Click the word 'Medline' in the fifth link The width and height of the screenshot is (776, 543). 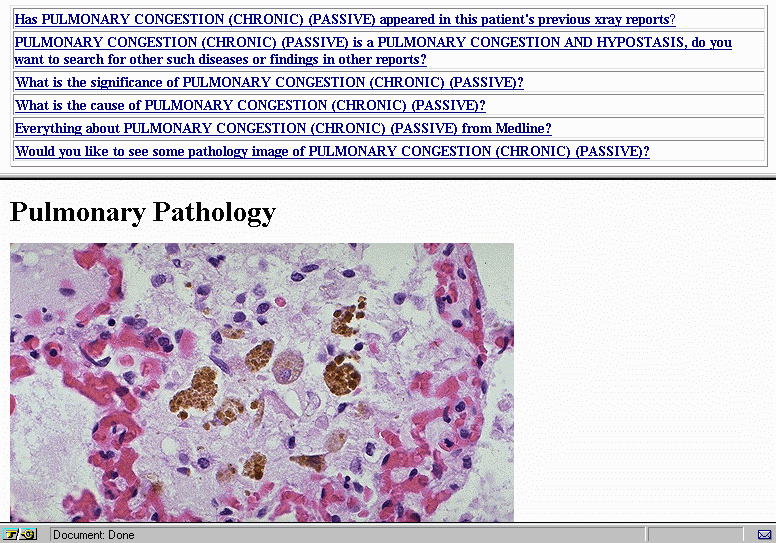pyautogui.click(x=523, y=128)
